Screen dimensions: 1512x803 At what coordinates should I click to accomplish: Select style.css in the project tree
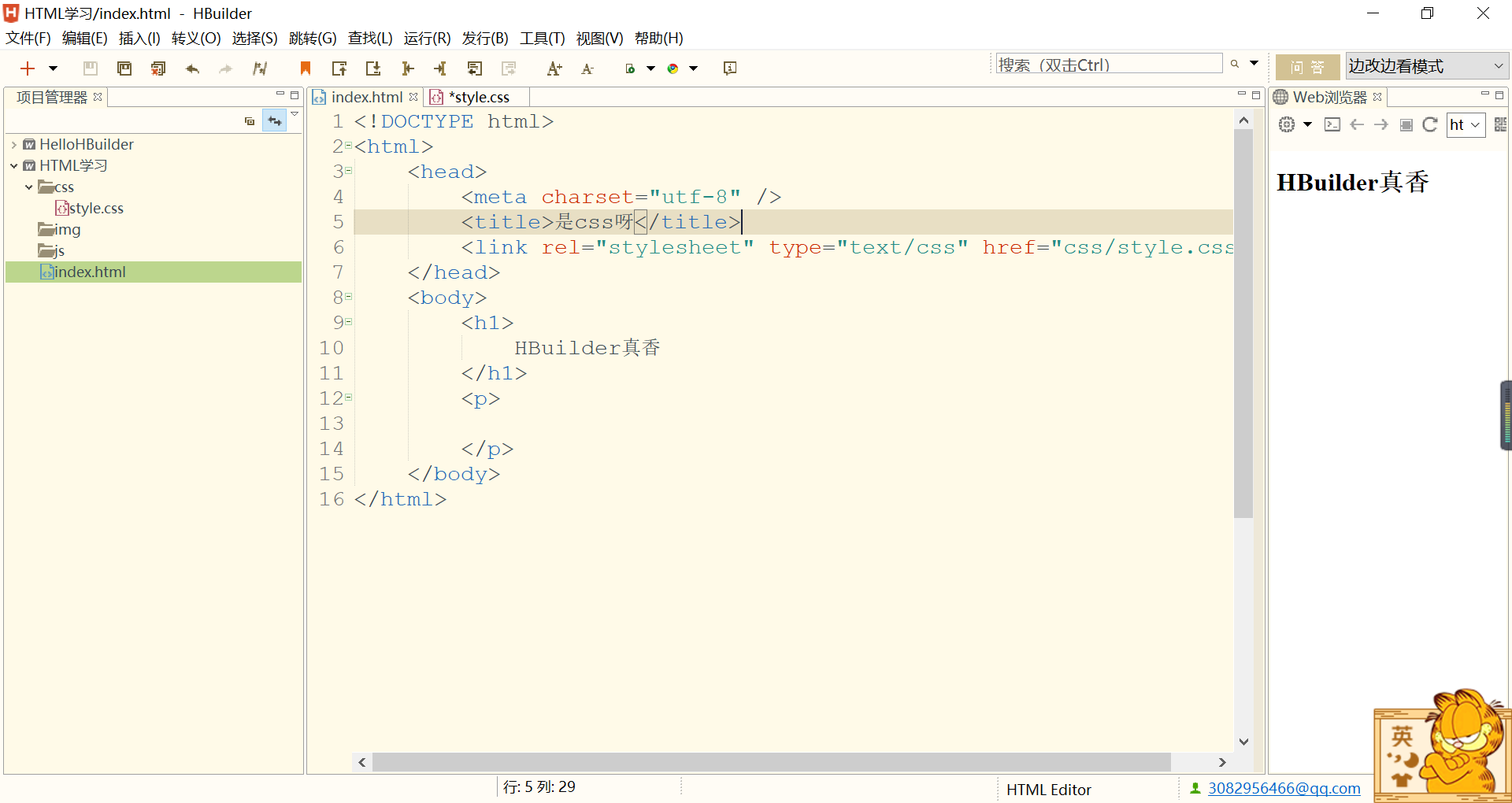click(89, 208)
